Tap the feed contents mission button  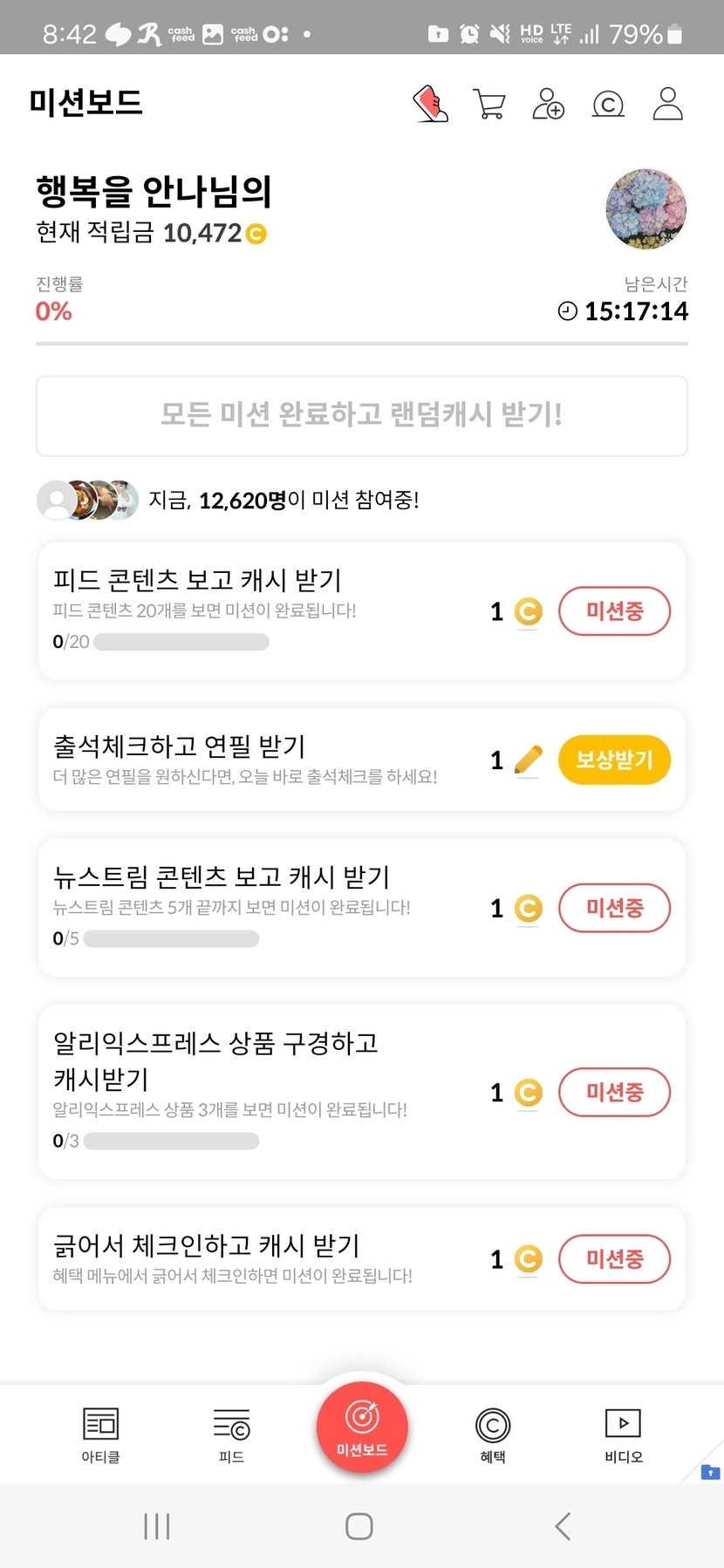coord(614,611)
